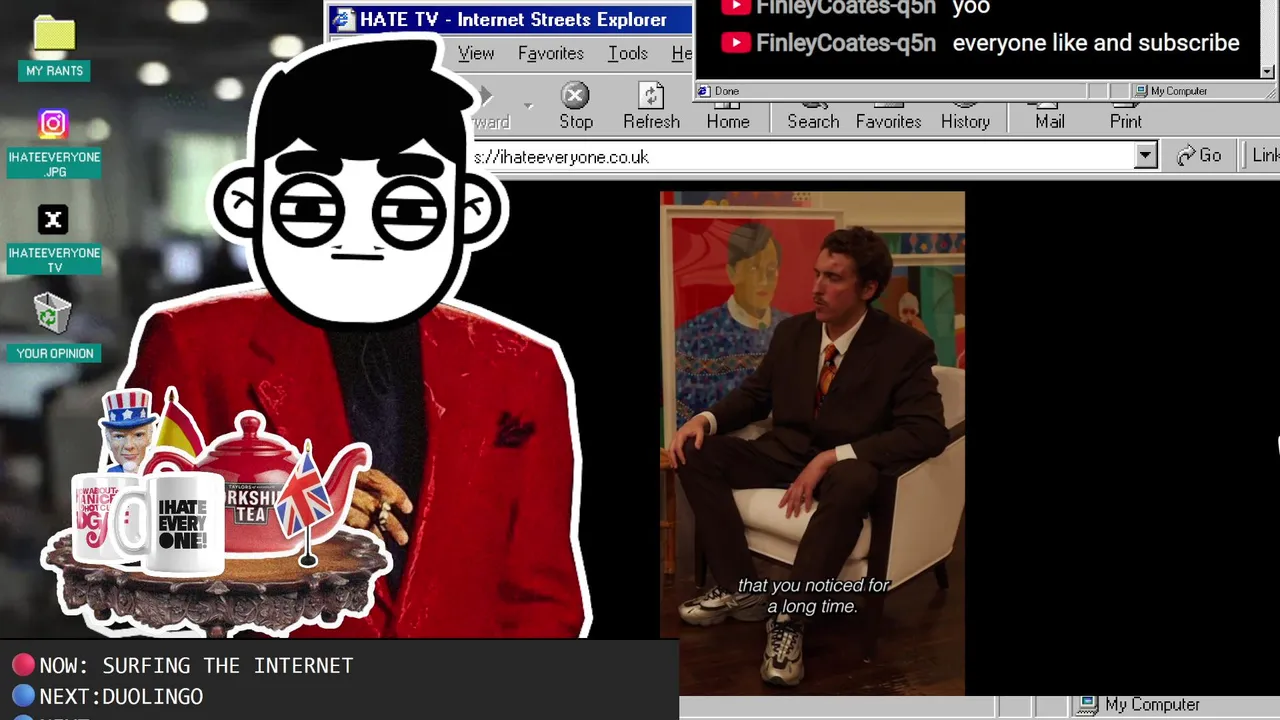Click My Computer in chat window status bar
The width and height of the screenshot is (1280, 720).
click(1170, 91)
